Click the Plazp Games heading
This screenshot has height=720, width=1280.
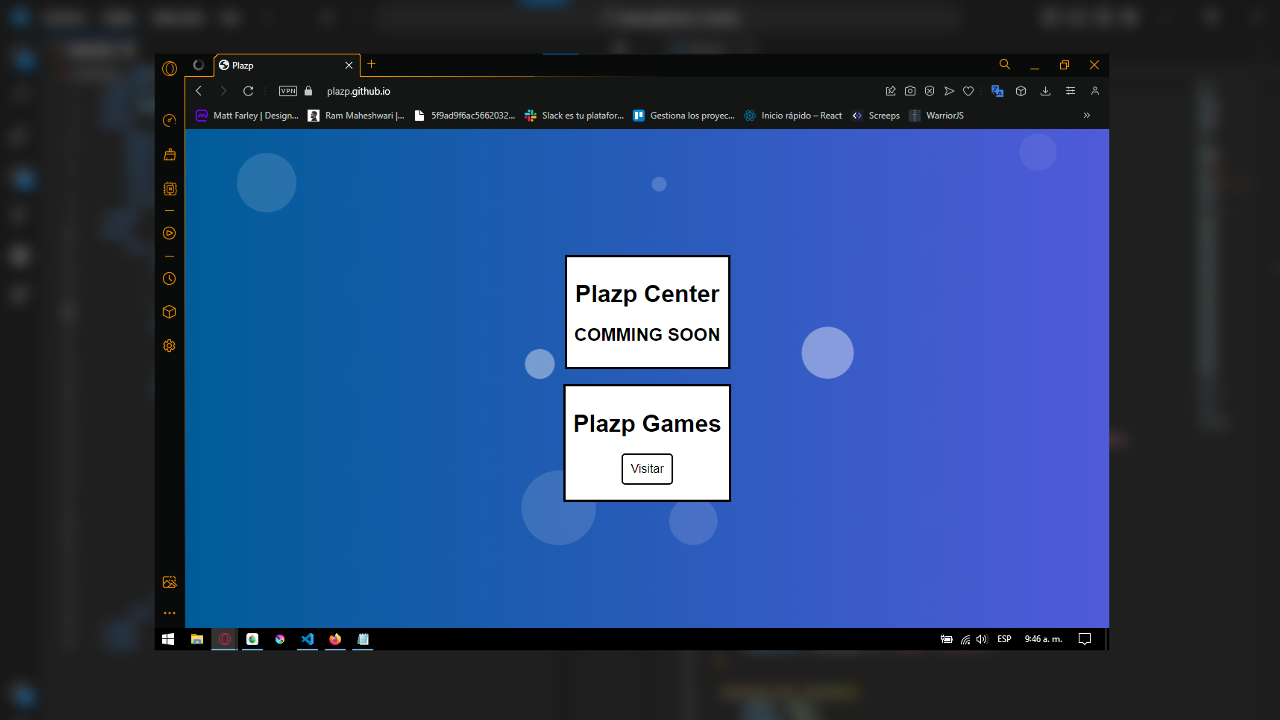[647, 423]
